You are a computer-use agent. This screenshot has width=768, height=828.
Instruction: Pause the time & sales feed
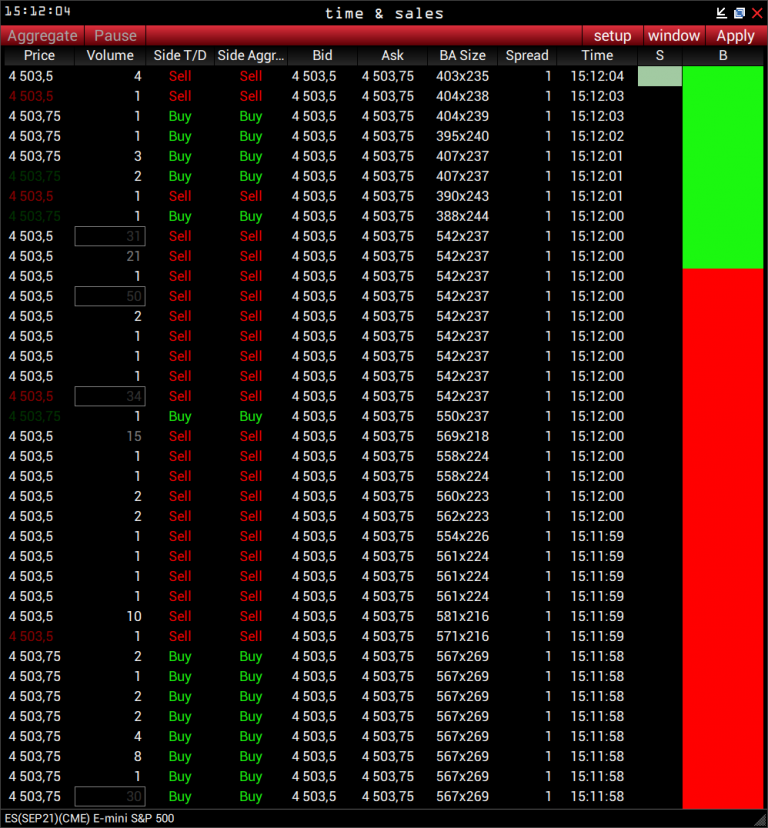click(x=115, y=36)
